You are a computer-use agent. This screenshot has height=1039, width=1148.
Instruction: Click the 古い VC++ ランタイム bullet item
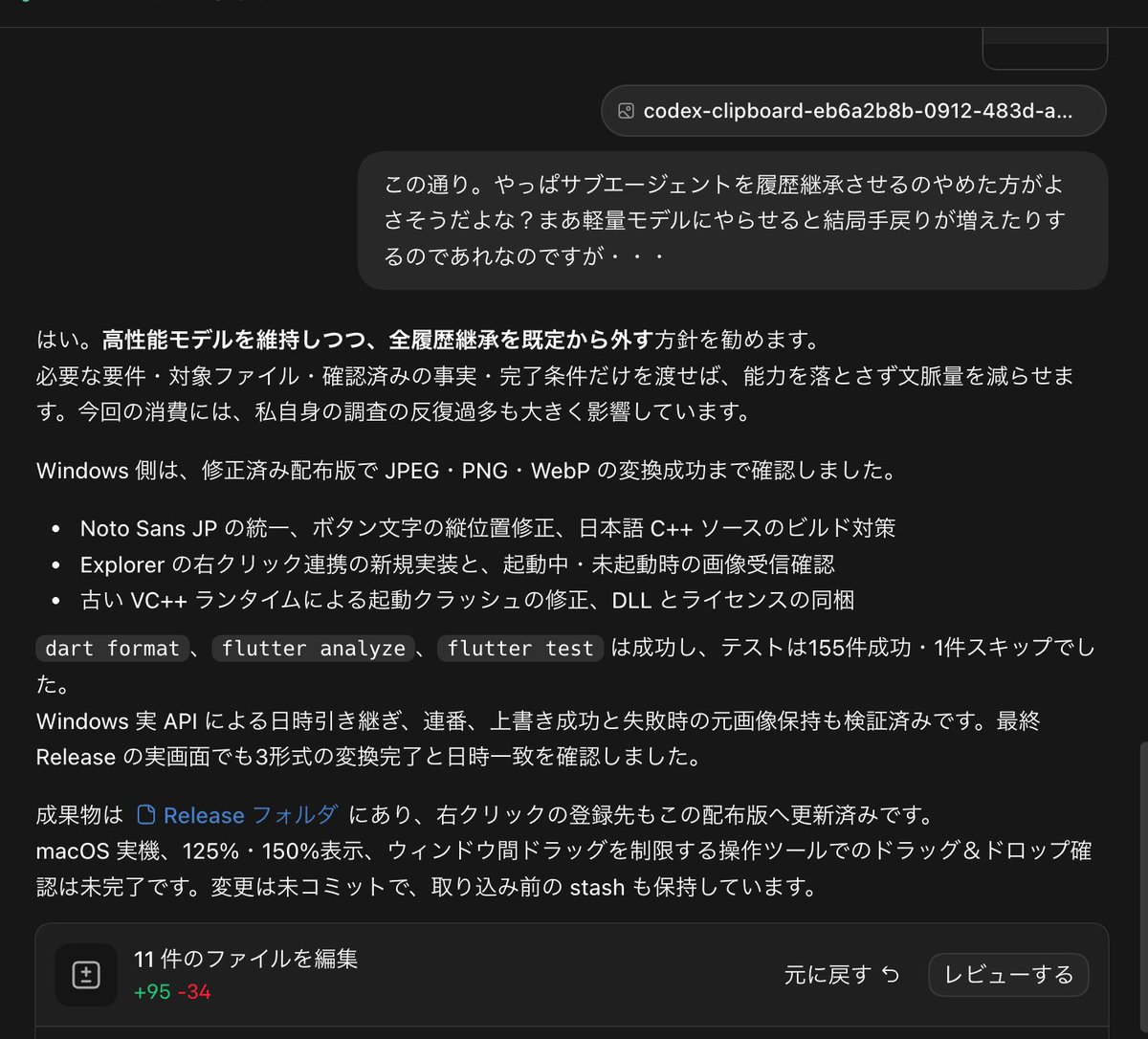click(x=467, y=601)
